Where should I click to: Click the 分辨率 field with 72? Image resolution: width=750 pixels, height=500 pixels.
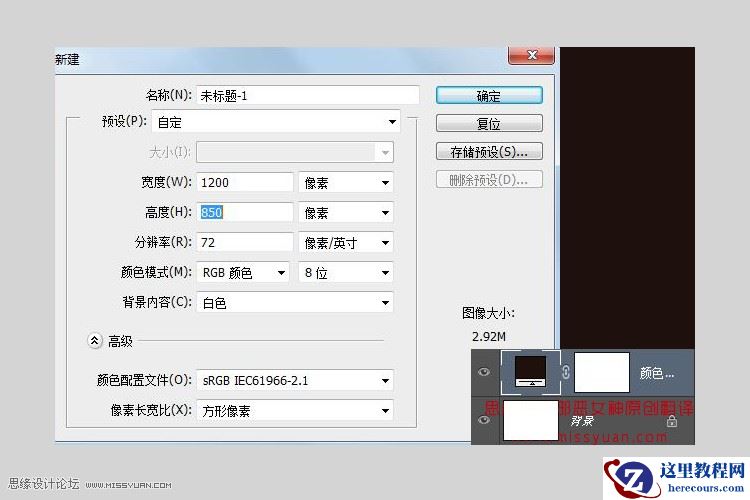coord(244,242)
